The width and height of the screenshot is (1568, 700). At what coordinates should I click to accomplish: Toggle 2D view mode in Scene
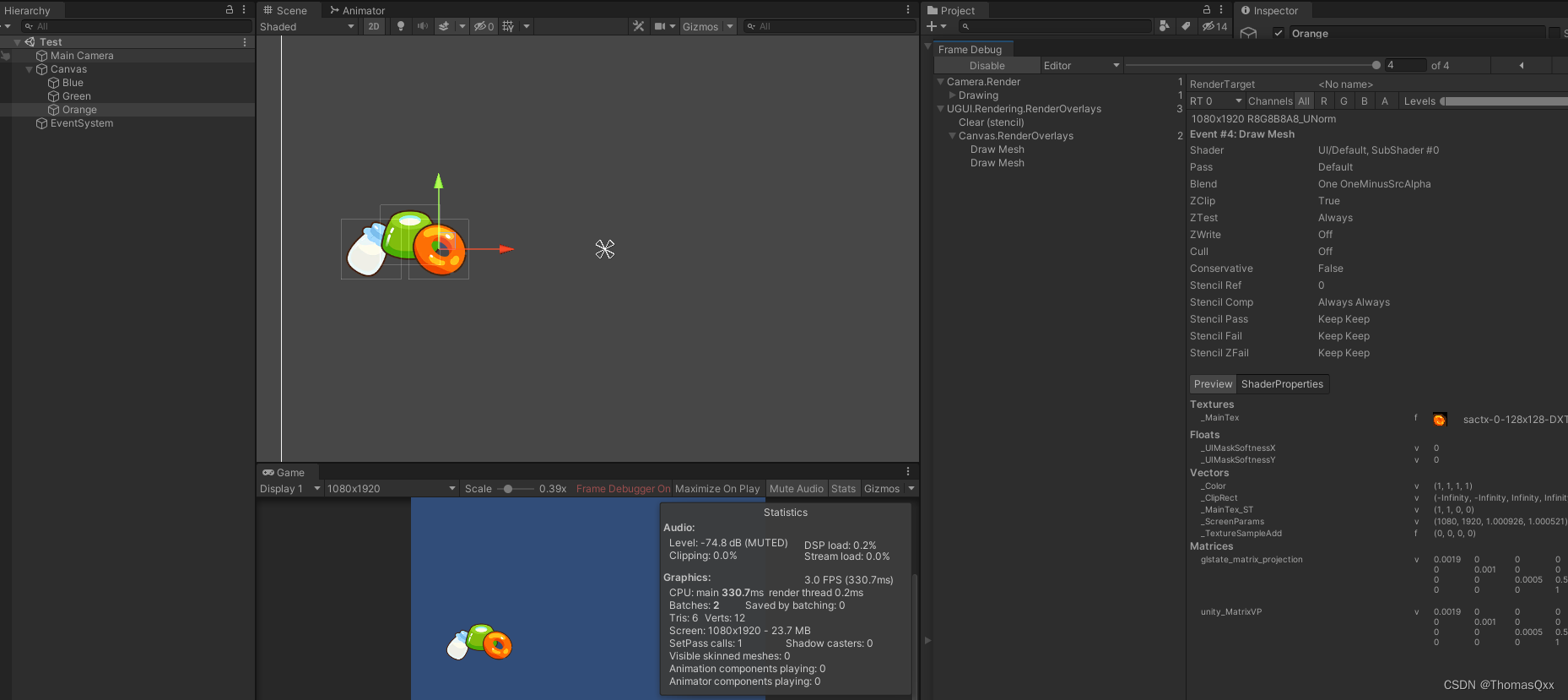pyautogui.click(x=373, y=26)
